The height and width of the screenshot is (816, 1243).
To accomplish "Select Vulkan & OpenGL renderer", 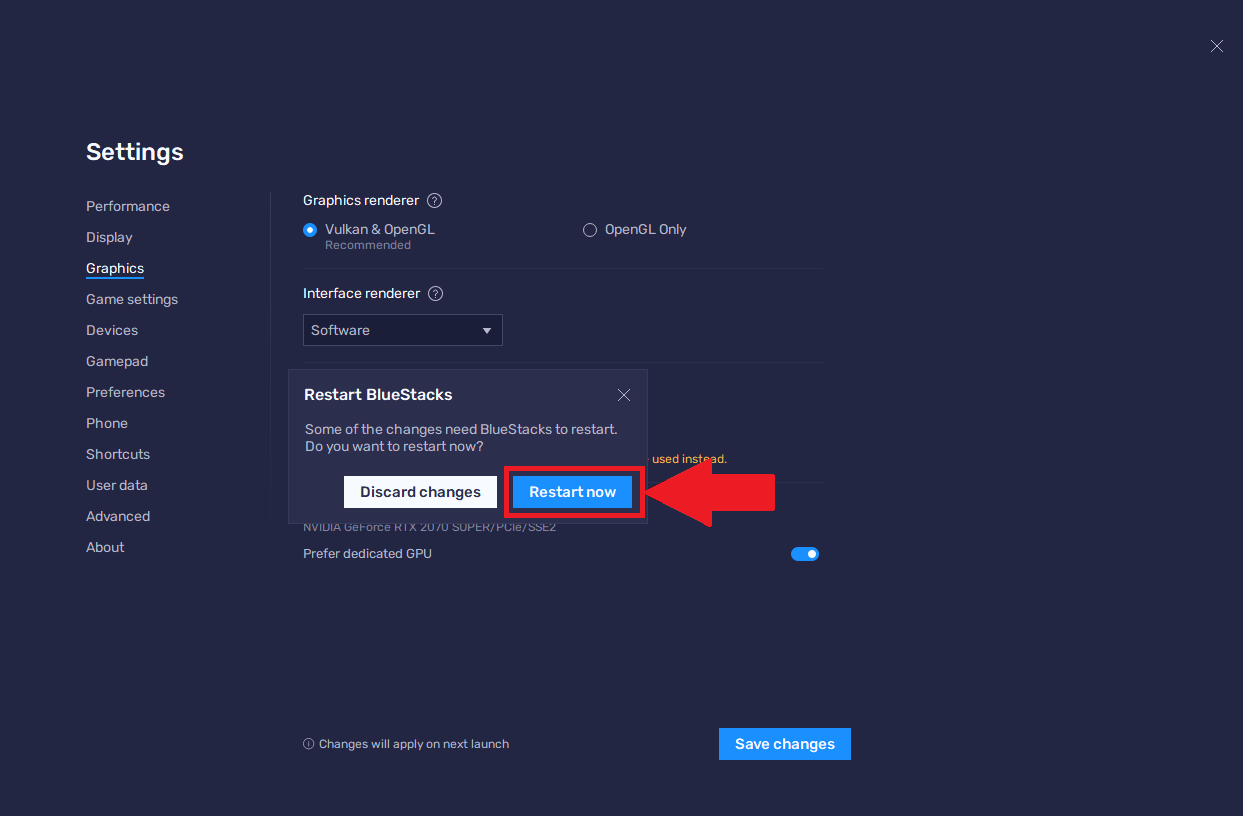I will [x=310, y=229].
